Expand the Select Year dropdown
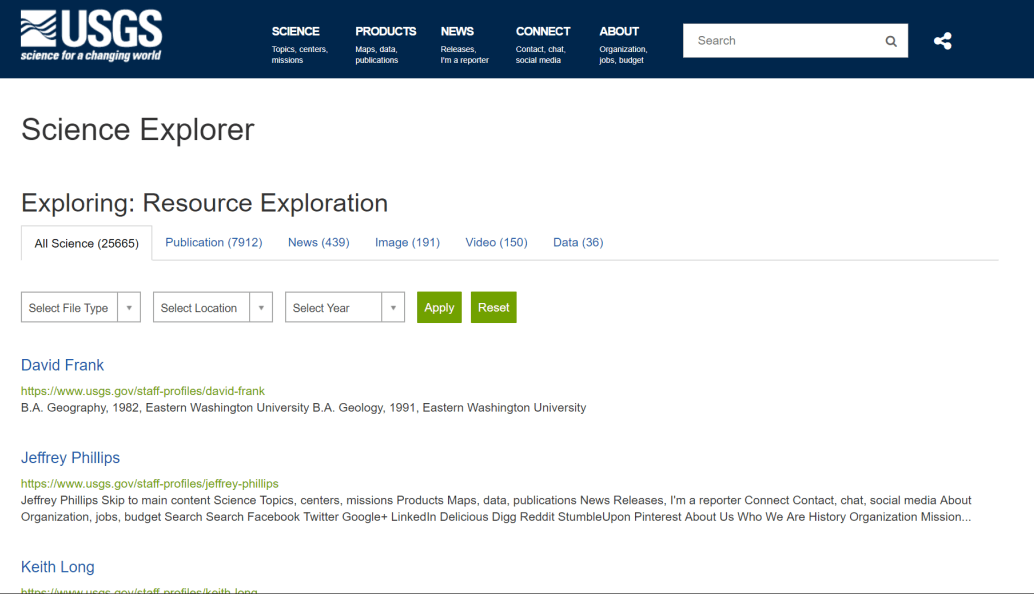The width and height of the screenshot is (1034, 594). point(344,308)
